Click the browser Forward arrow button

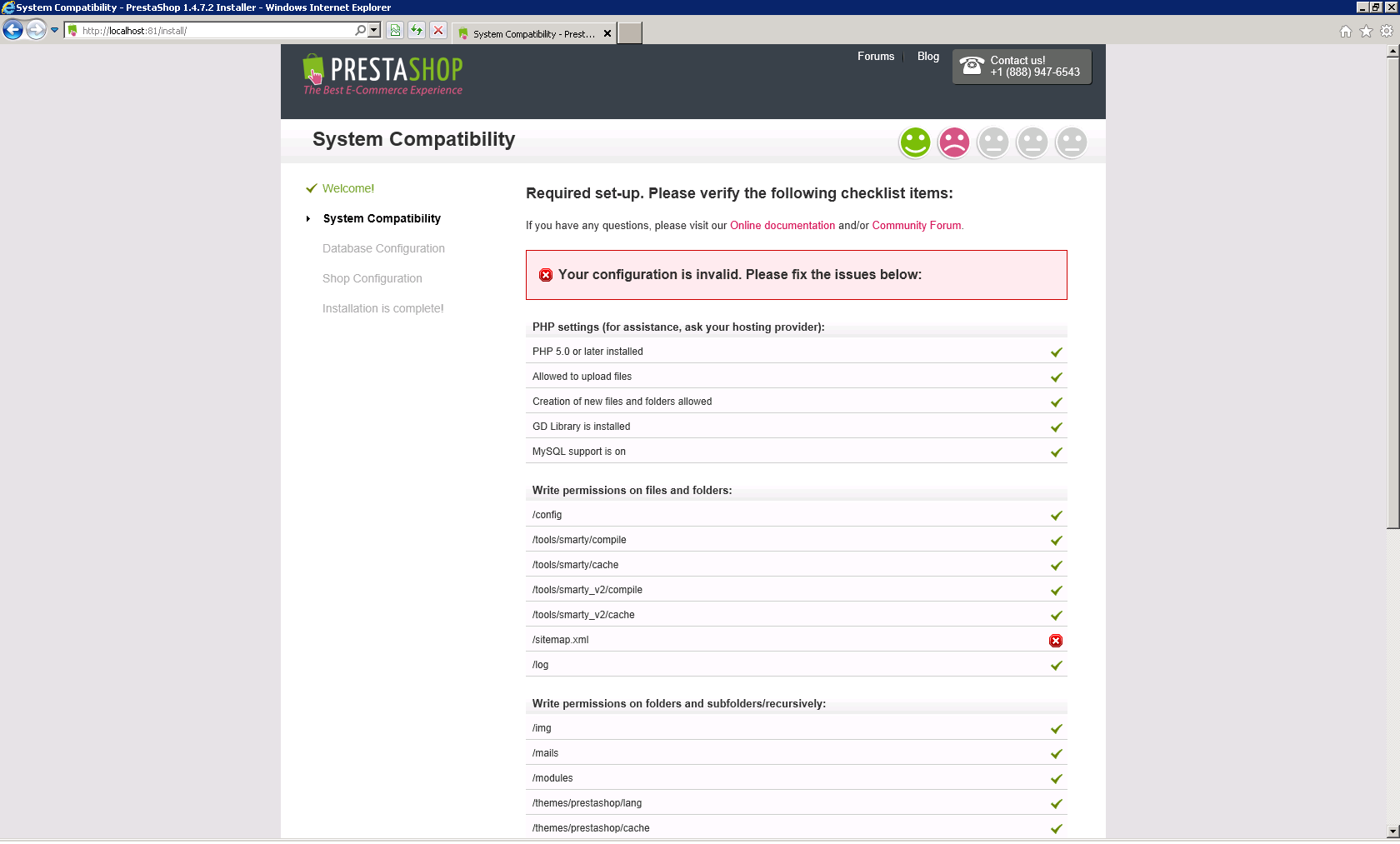click(36, 31)
